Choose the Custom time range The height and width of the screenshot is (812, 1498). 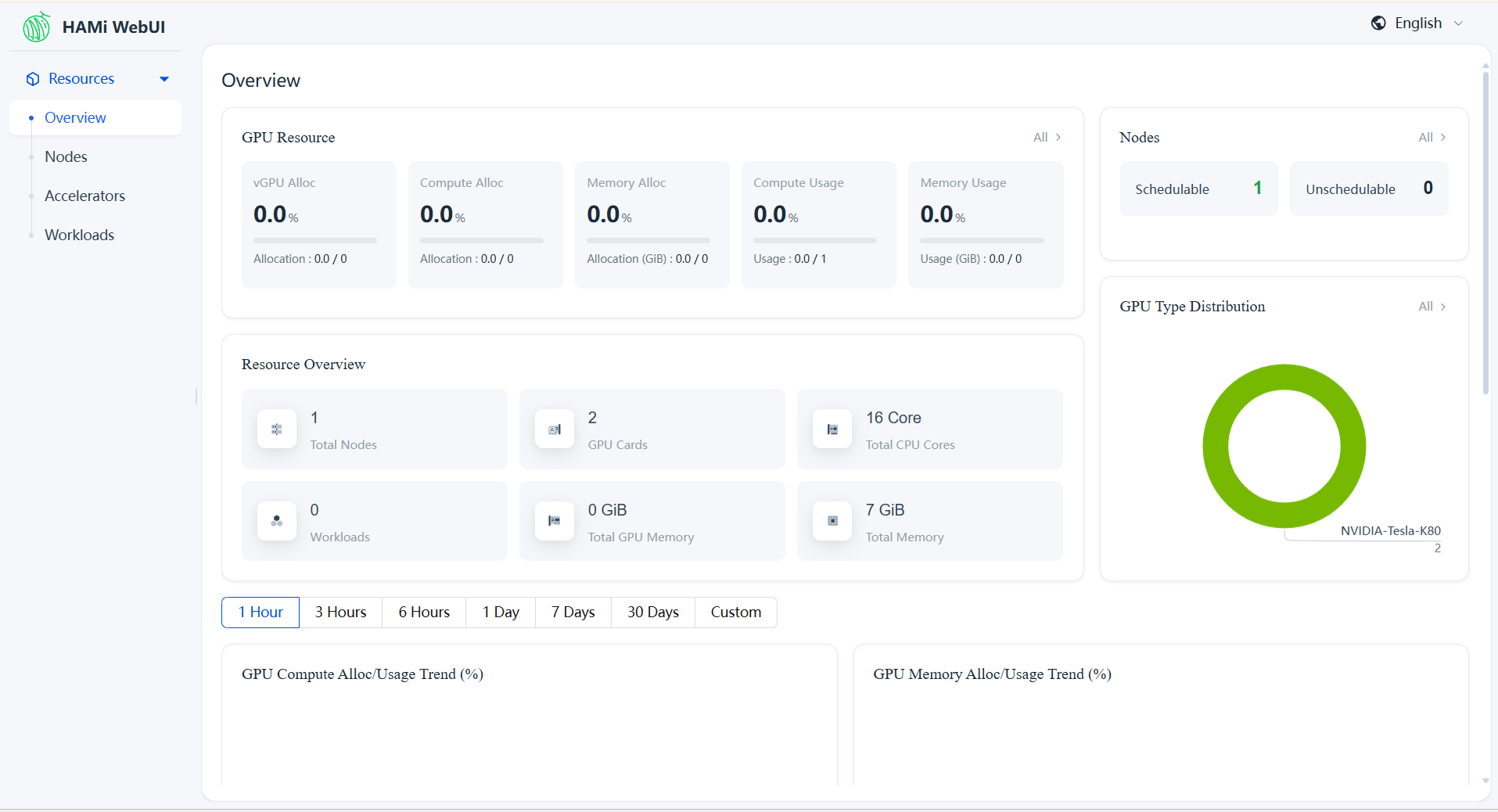[736, 613]
